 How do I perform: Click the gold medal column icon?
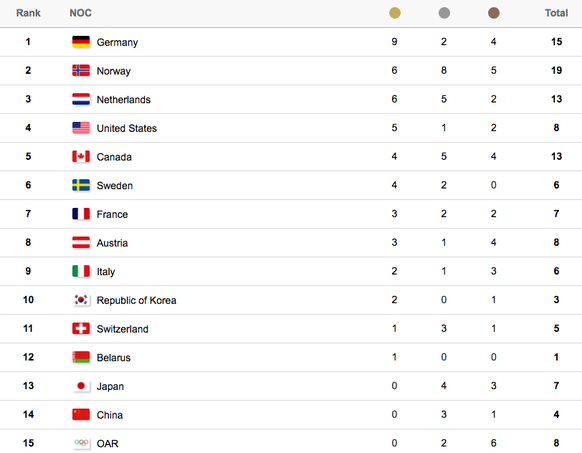395,13
